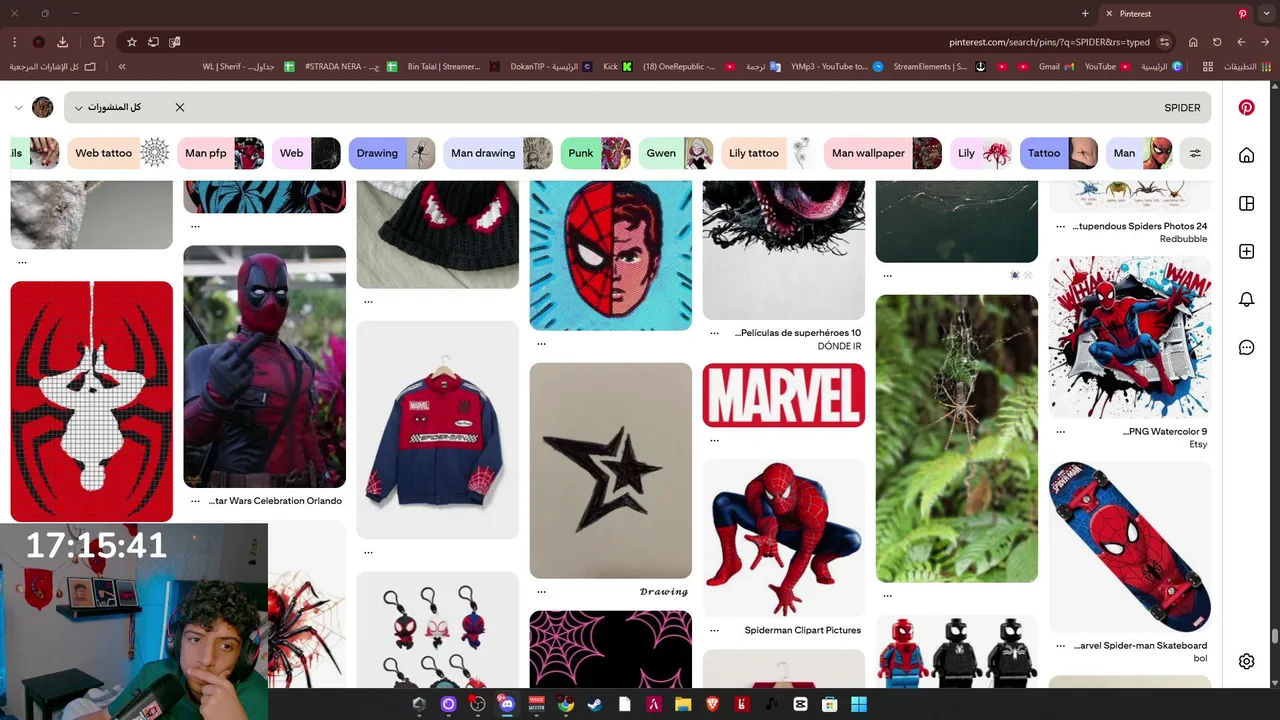Click the page vertical scrollbar thumb
Screen dimensions: 1280x720
click(x=1274, y=637)
